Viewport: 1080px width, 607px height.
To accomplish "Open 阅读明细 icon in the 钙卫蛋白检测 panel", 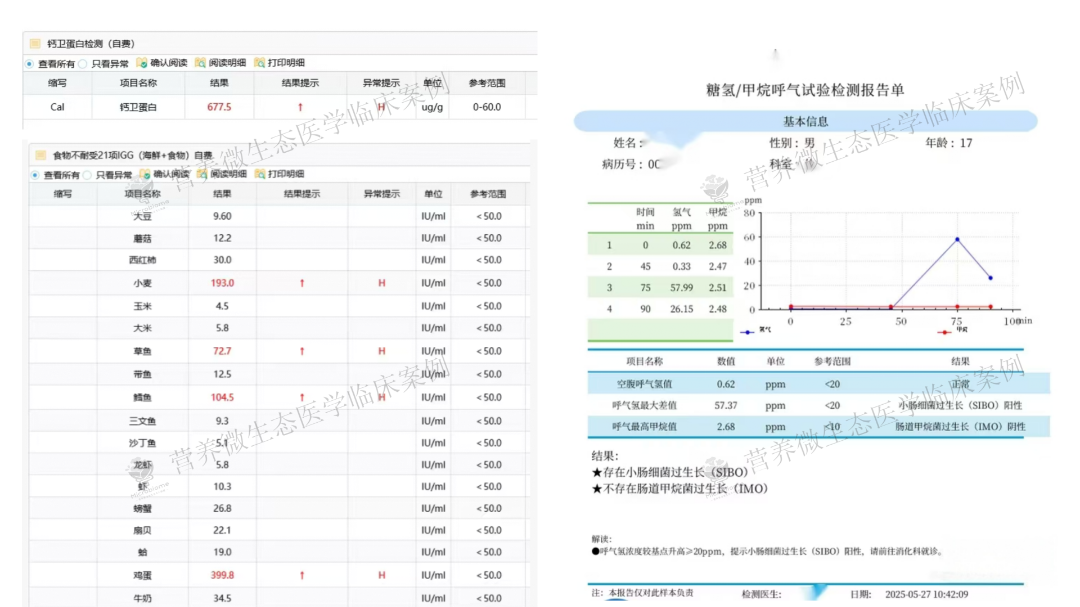I will [201, 63].
